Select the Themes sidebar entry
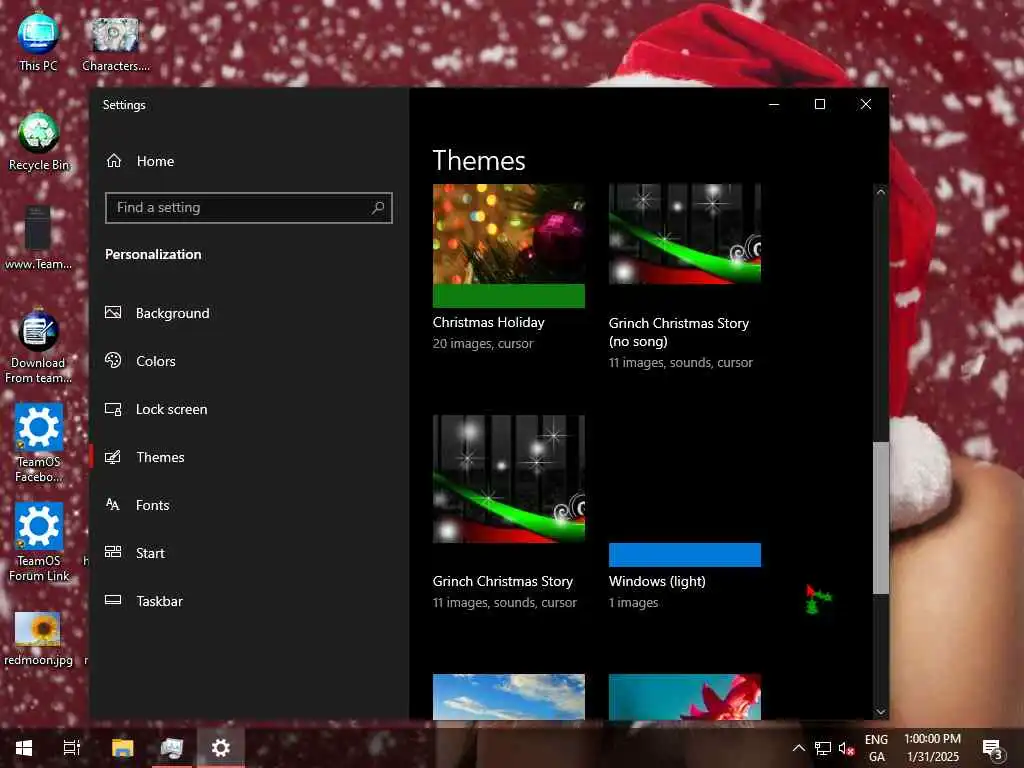The image size is (1024, 768). 248,456
